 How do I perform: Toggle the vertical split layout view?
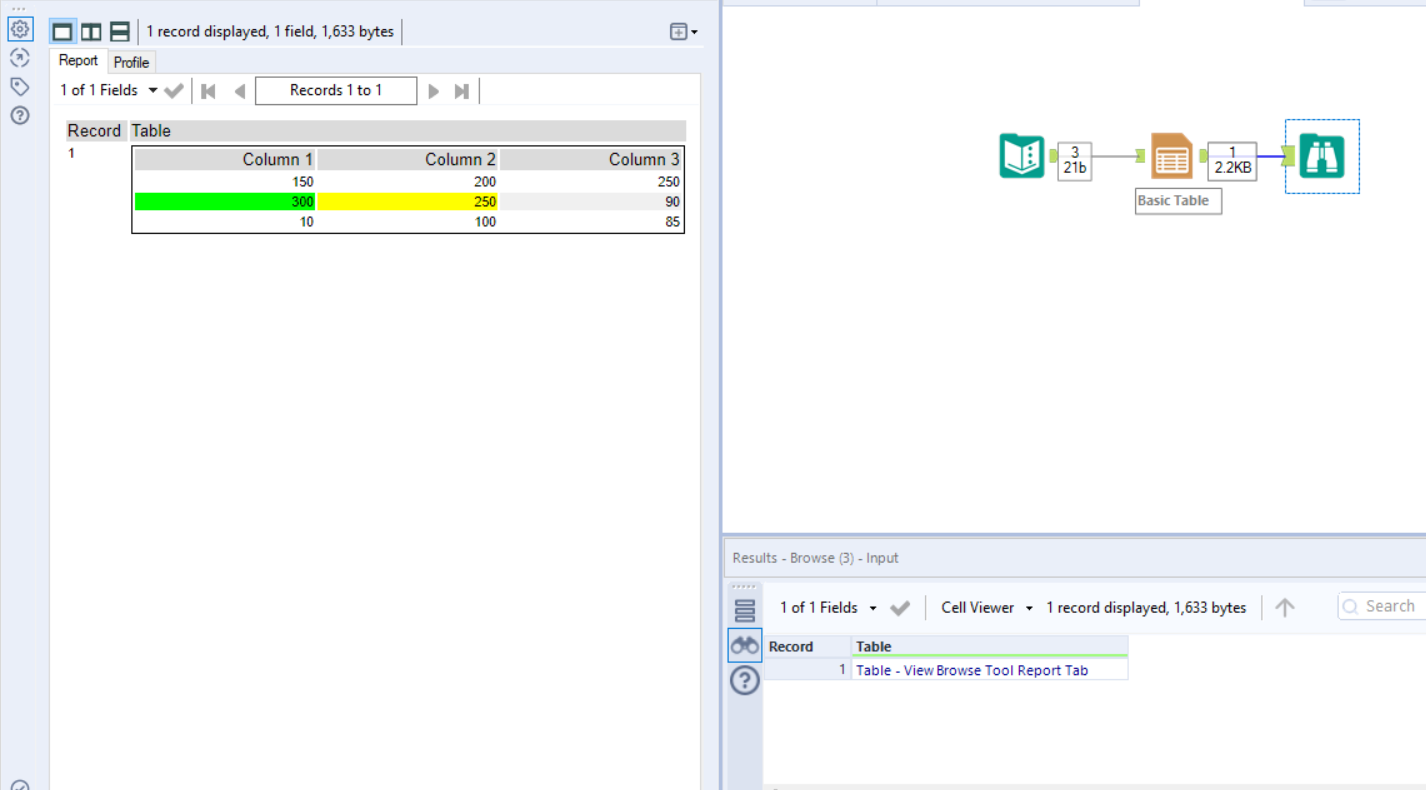pyautogui.click(x=91, y=31)
